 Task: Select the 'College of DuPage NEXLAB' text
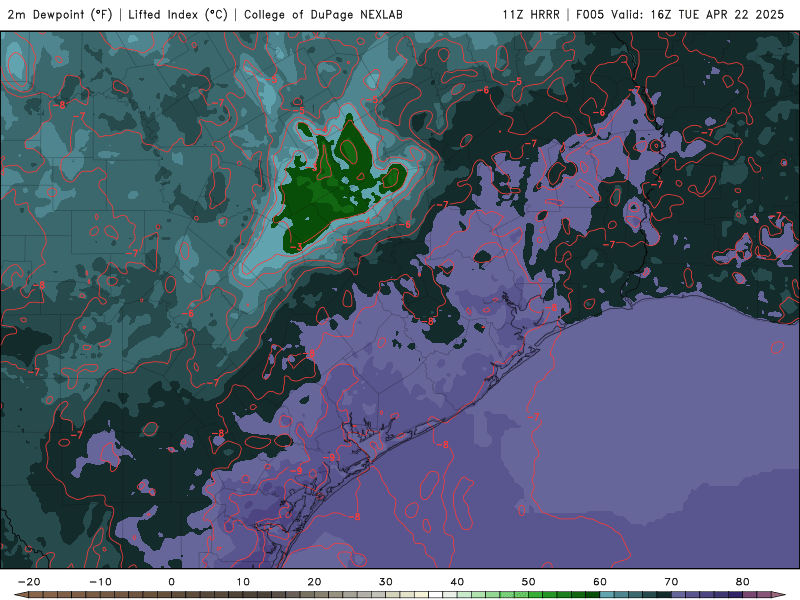click(323, 15)
